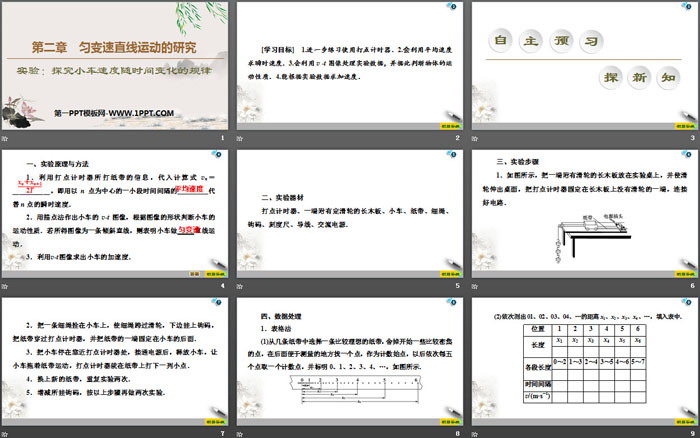Select slide 2 learning objectives thumbnail
Image resolution: width=700 pixels, height=438 pixels.
pos(350,66)
